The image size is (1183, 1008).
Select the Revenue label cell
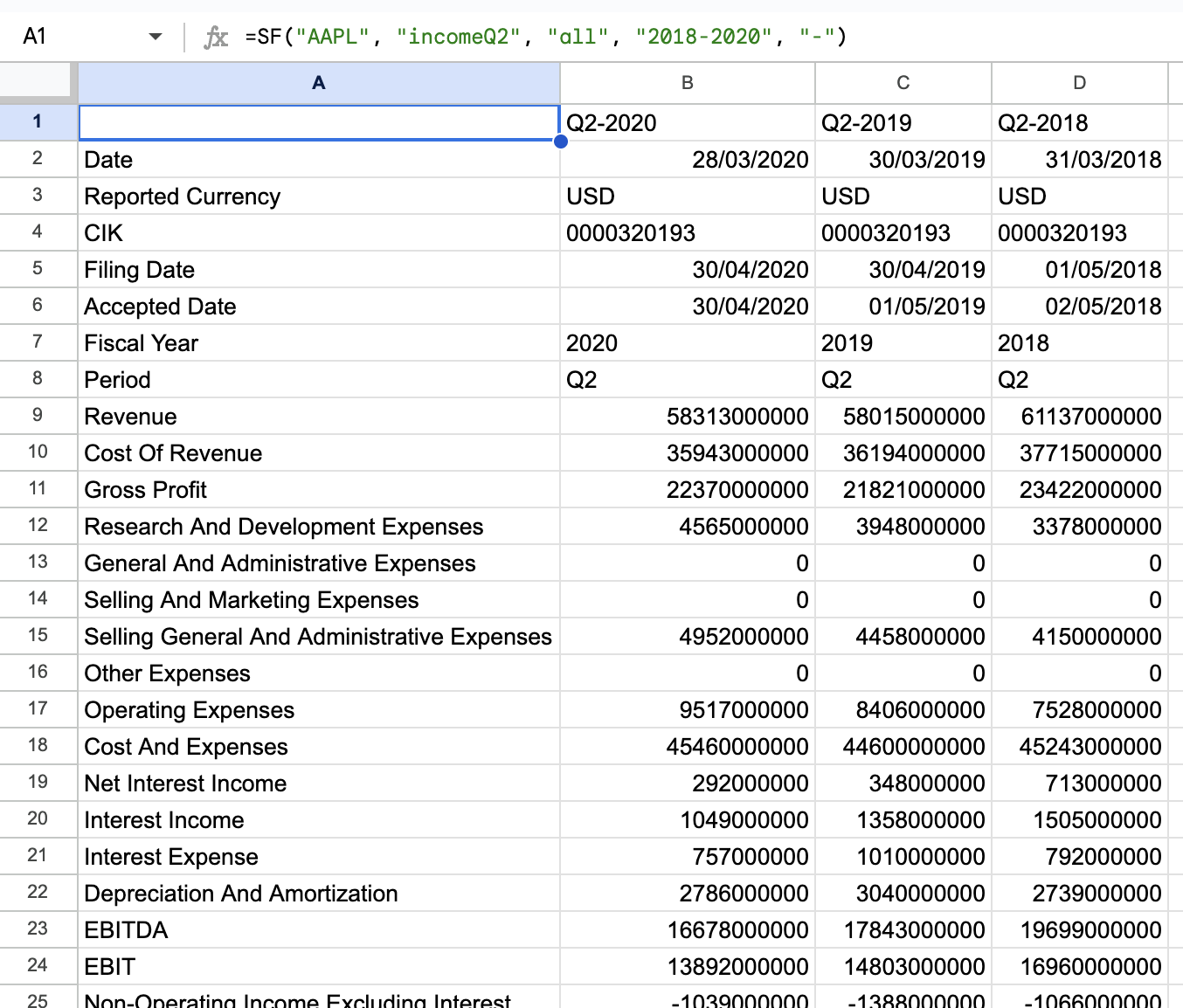(319, 416)
